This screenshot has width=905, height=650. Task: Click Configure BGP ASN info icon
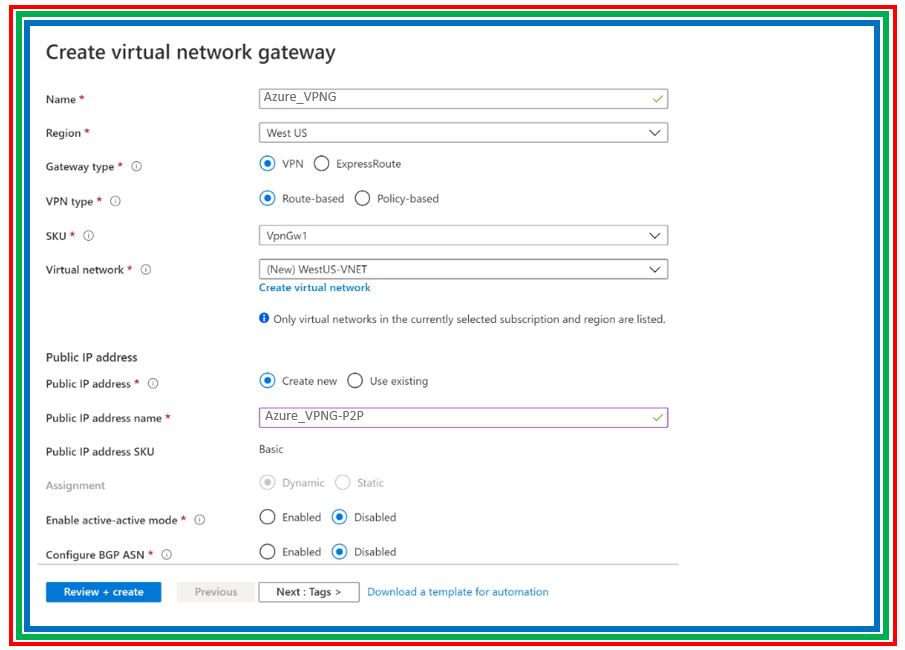coord(167,554)
